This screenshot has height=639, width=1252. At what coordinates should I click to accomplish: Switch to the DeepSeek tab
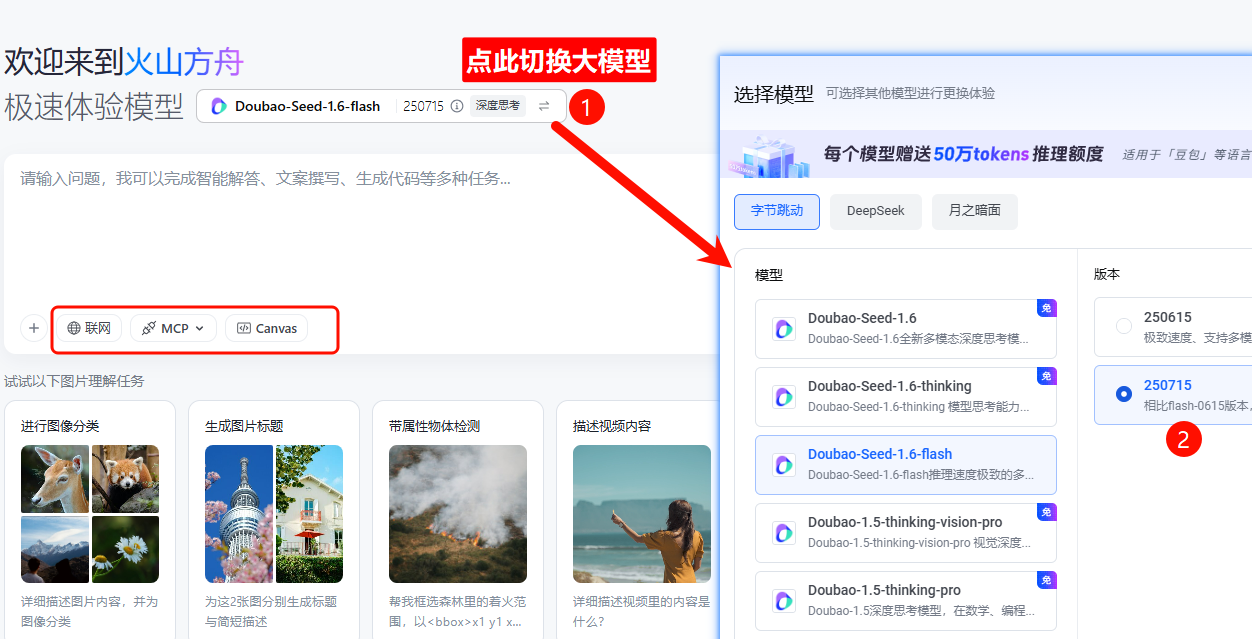pyautogui.click(x=876, y=211)
